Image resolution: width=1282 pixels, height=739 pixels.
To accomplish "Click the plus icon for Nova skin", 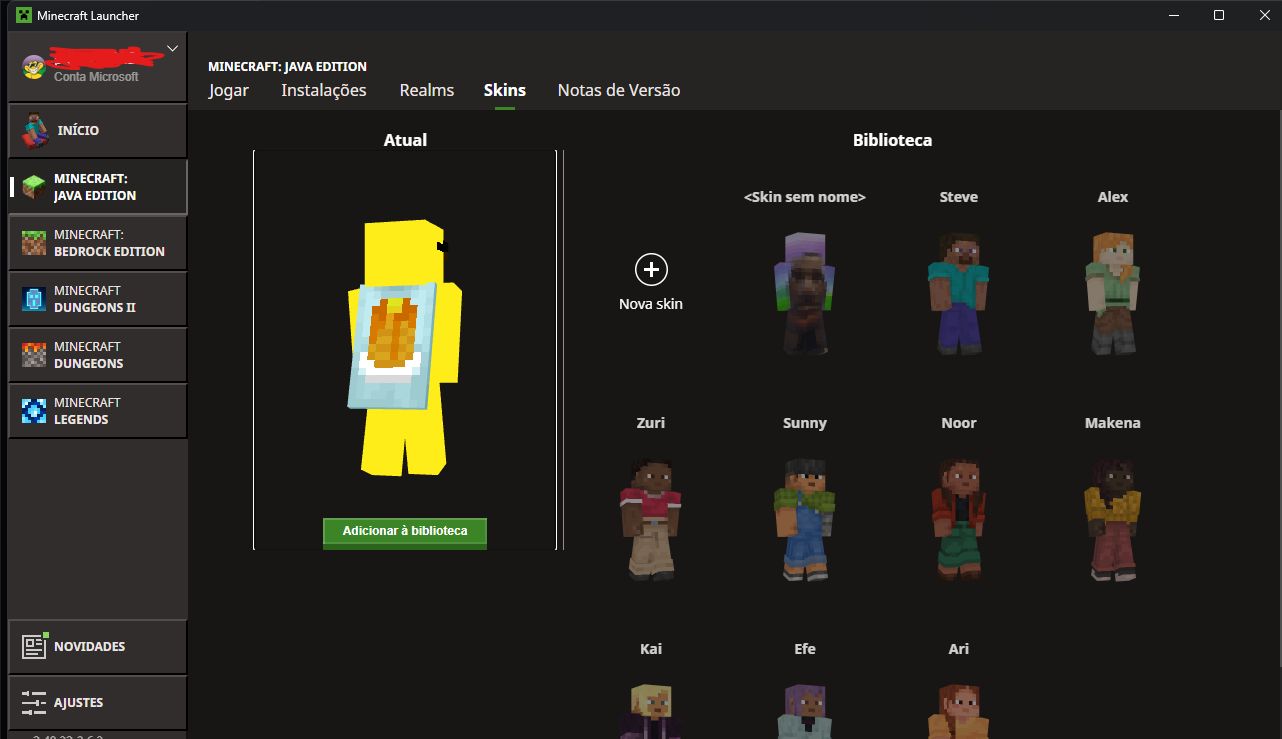I will click(651, 269).
